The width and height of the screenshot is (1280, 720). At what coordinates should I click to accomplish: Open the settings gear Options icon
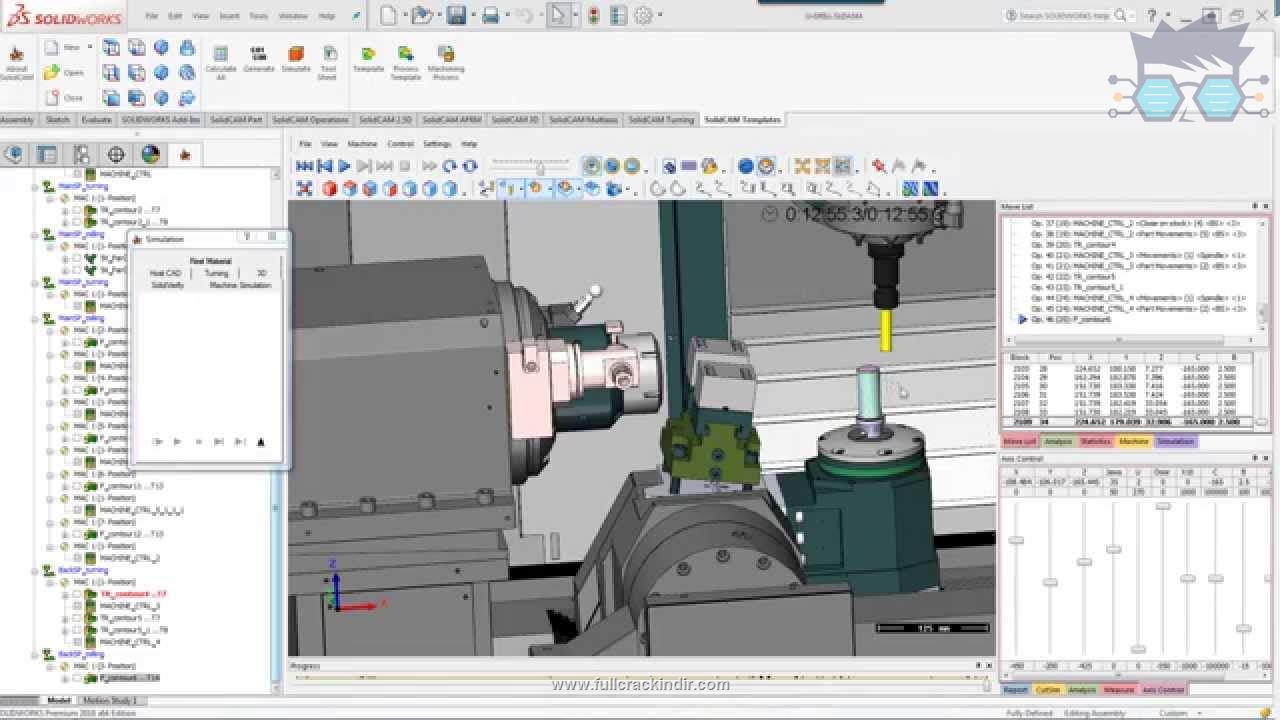point(643,15)
